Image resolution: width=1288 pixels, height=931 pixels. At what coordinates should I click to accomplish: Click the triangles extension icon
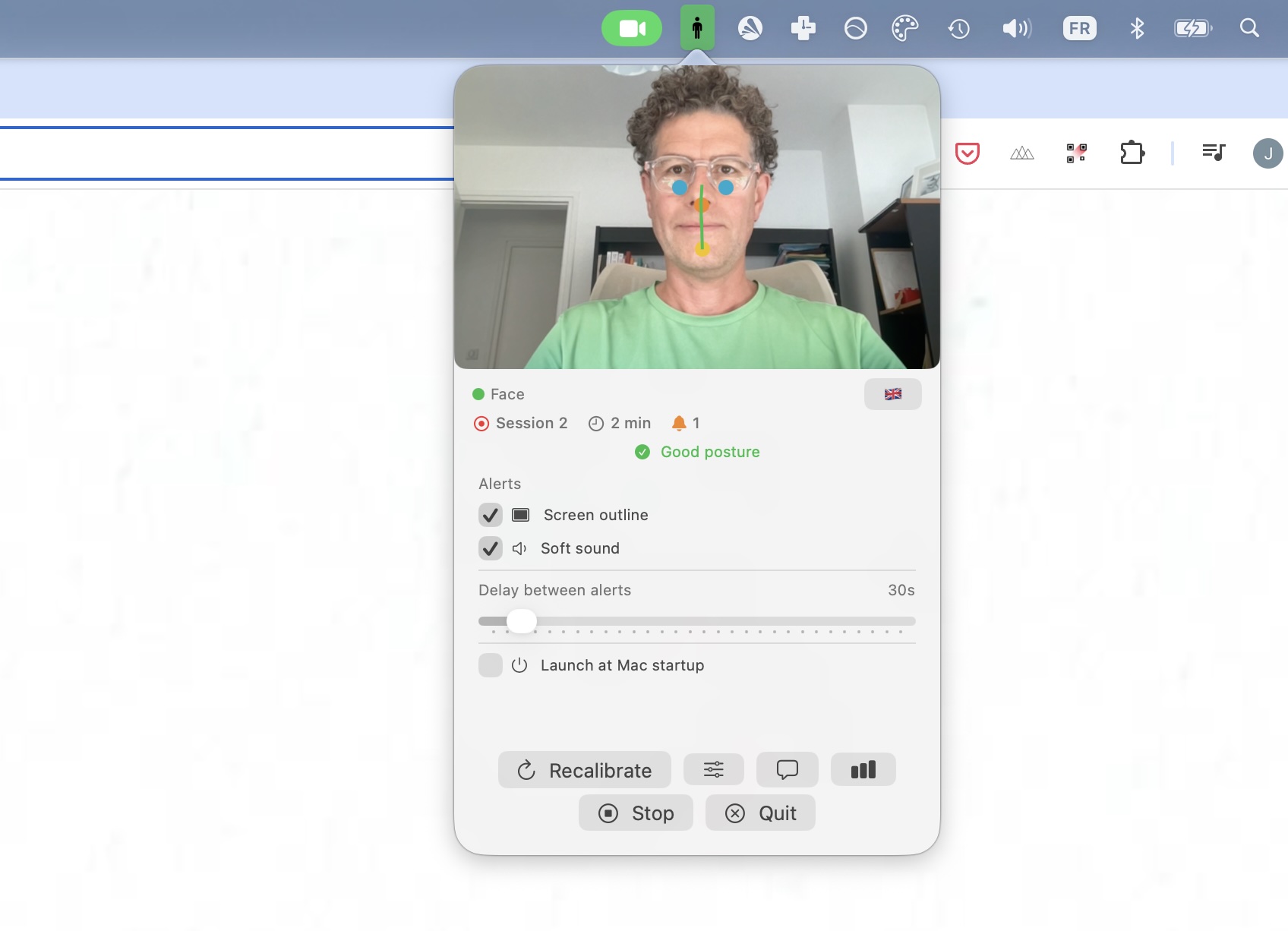coord(1021,153)
